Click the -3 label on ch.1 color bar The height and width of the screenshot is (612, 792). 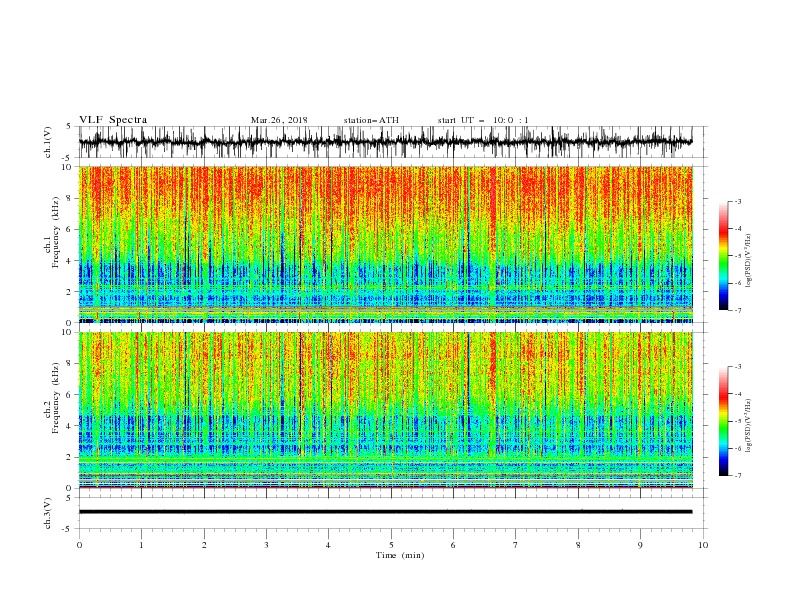click(x=737, y=201)
